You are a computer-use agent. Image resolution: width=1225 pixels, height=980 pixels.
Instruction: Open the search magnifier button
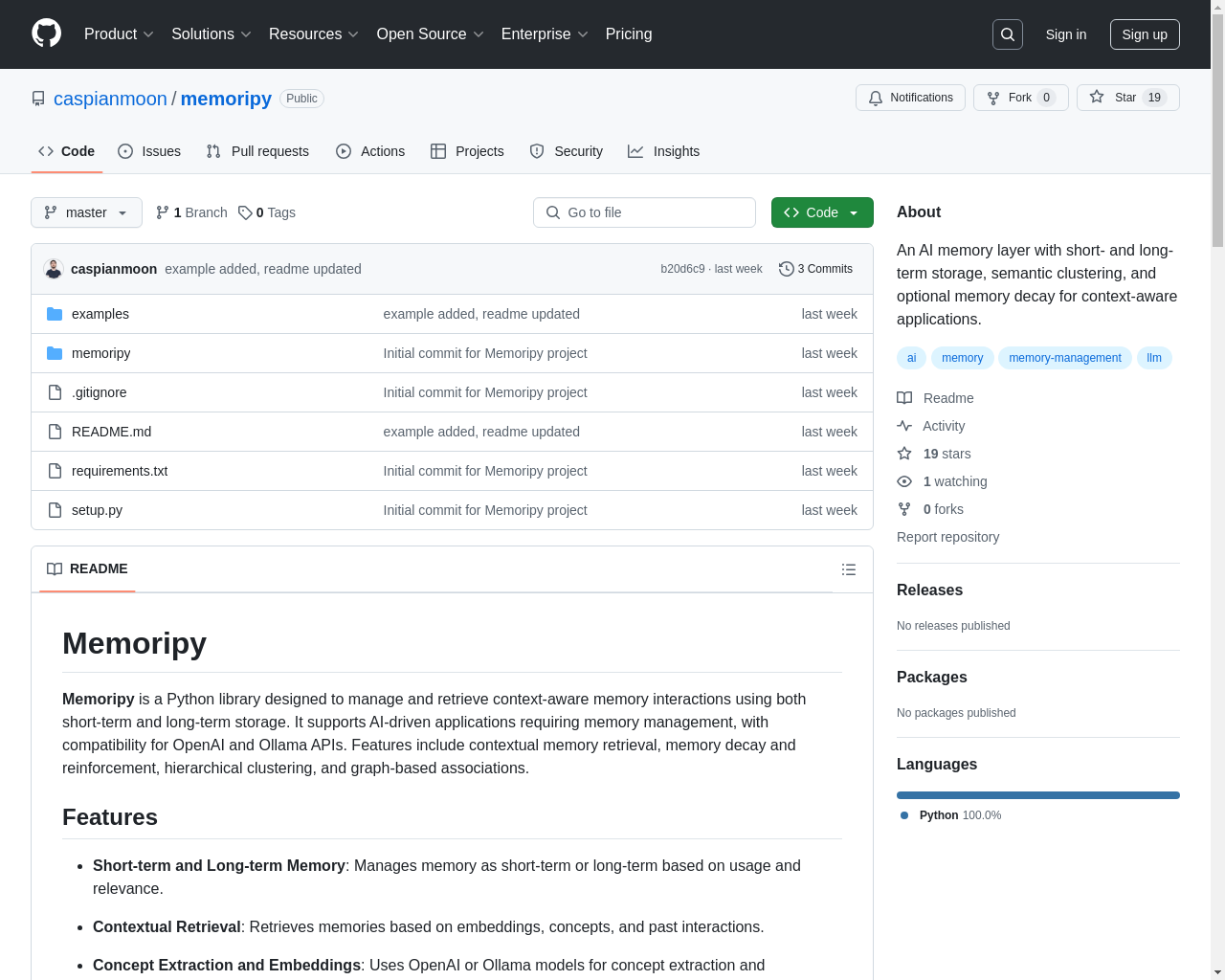click(1008, 34)
